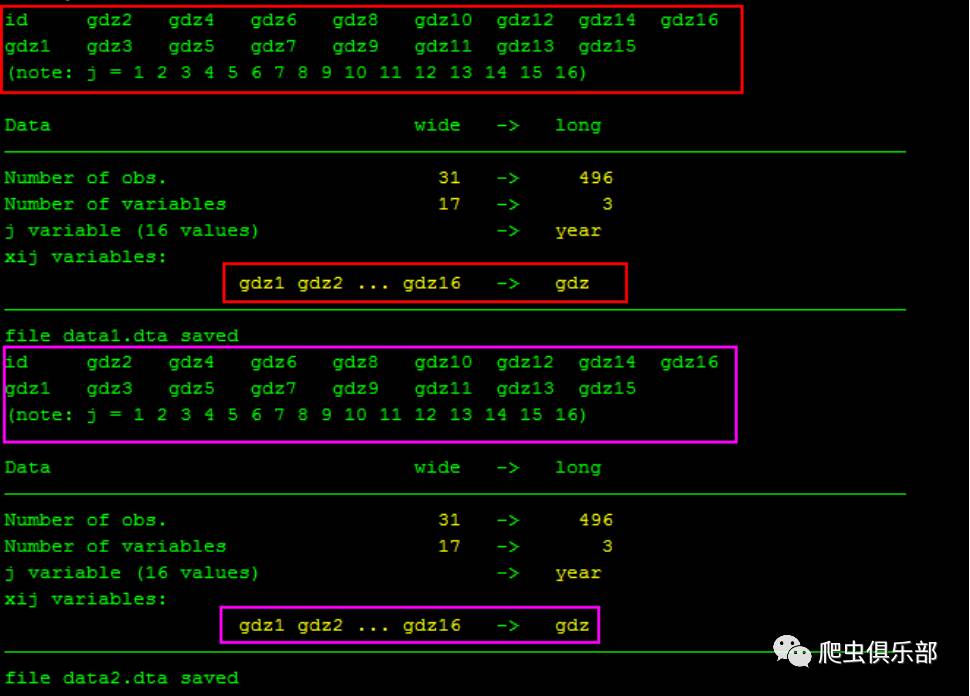Click "j variable (16 values)" in data2 output
This screenshot has width=970, height=696.
(131, 574)
